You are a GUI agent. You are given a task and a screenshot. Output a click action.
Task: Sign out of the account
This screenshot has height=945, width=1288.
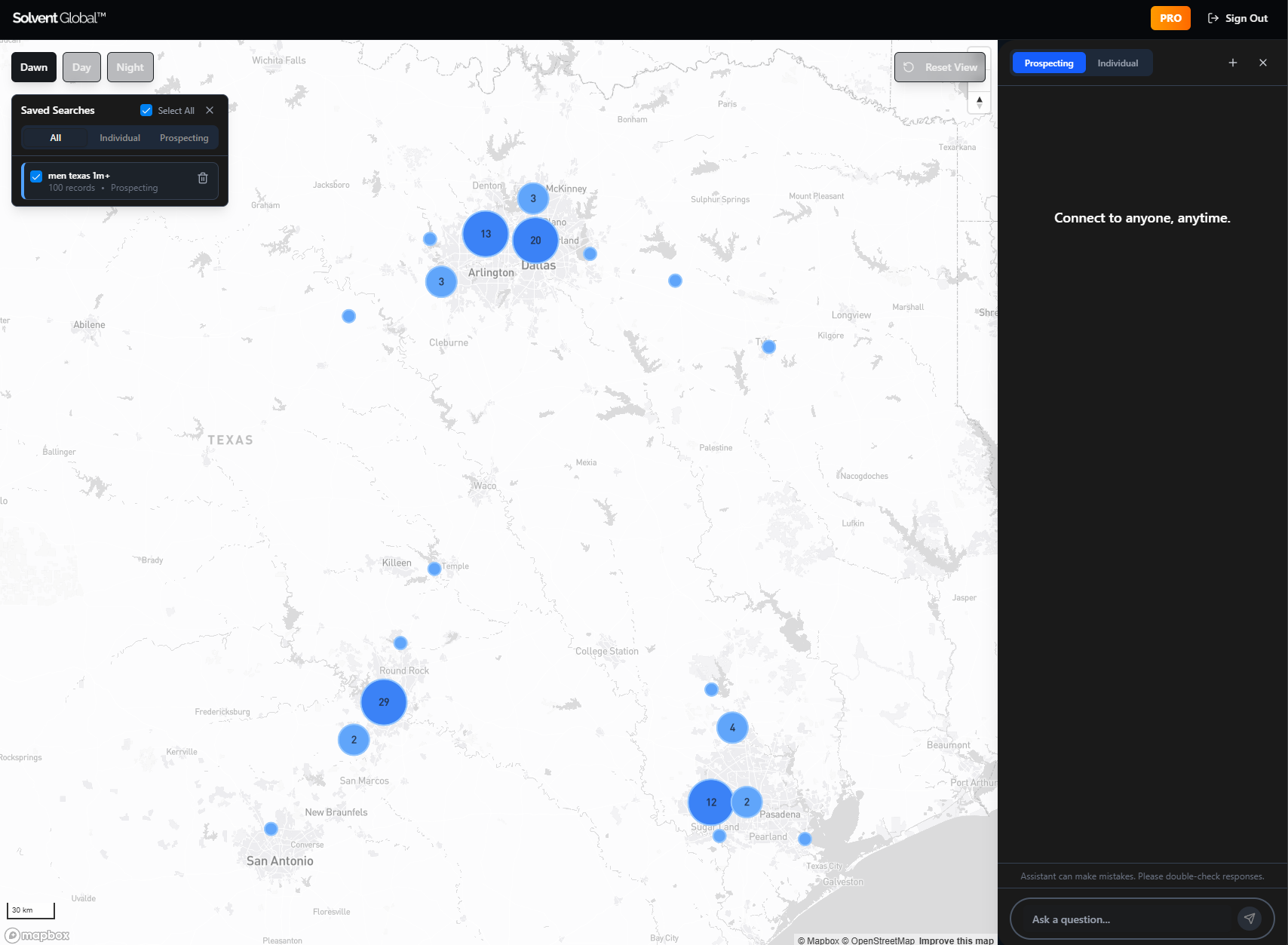(1237, 18)
